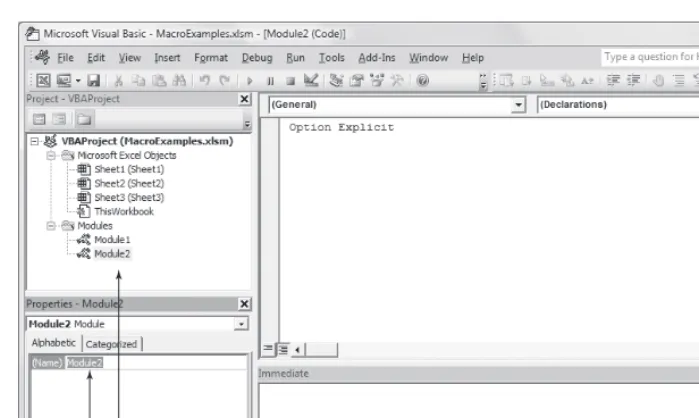
Task: Open the Insert object dropdown arrow
Action: tap(78, 81)
